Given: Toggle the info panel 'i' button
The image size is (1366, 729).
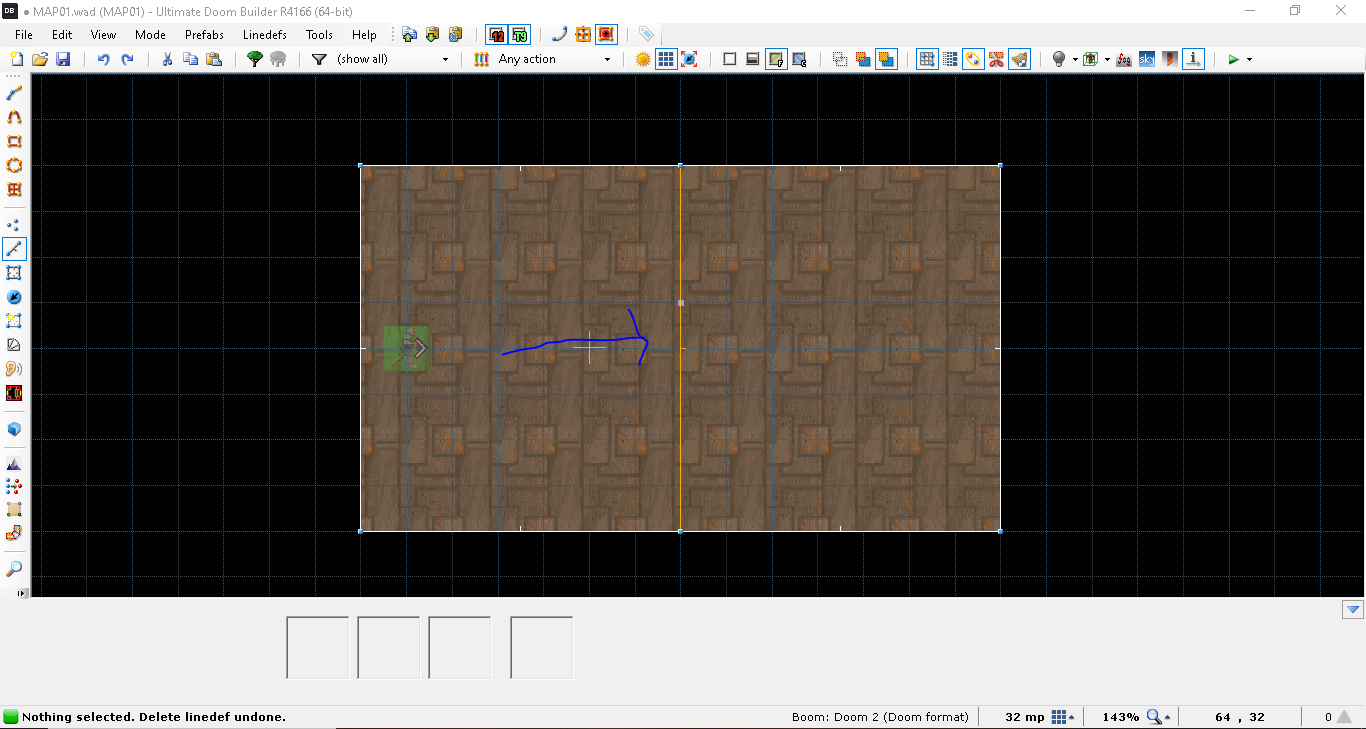Looking at the screenshot, I should pyautogui.click(x=1193, y=59).
